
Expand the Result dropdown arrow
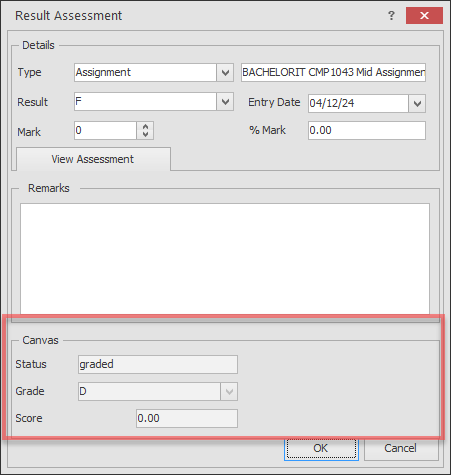[225, 102]
